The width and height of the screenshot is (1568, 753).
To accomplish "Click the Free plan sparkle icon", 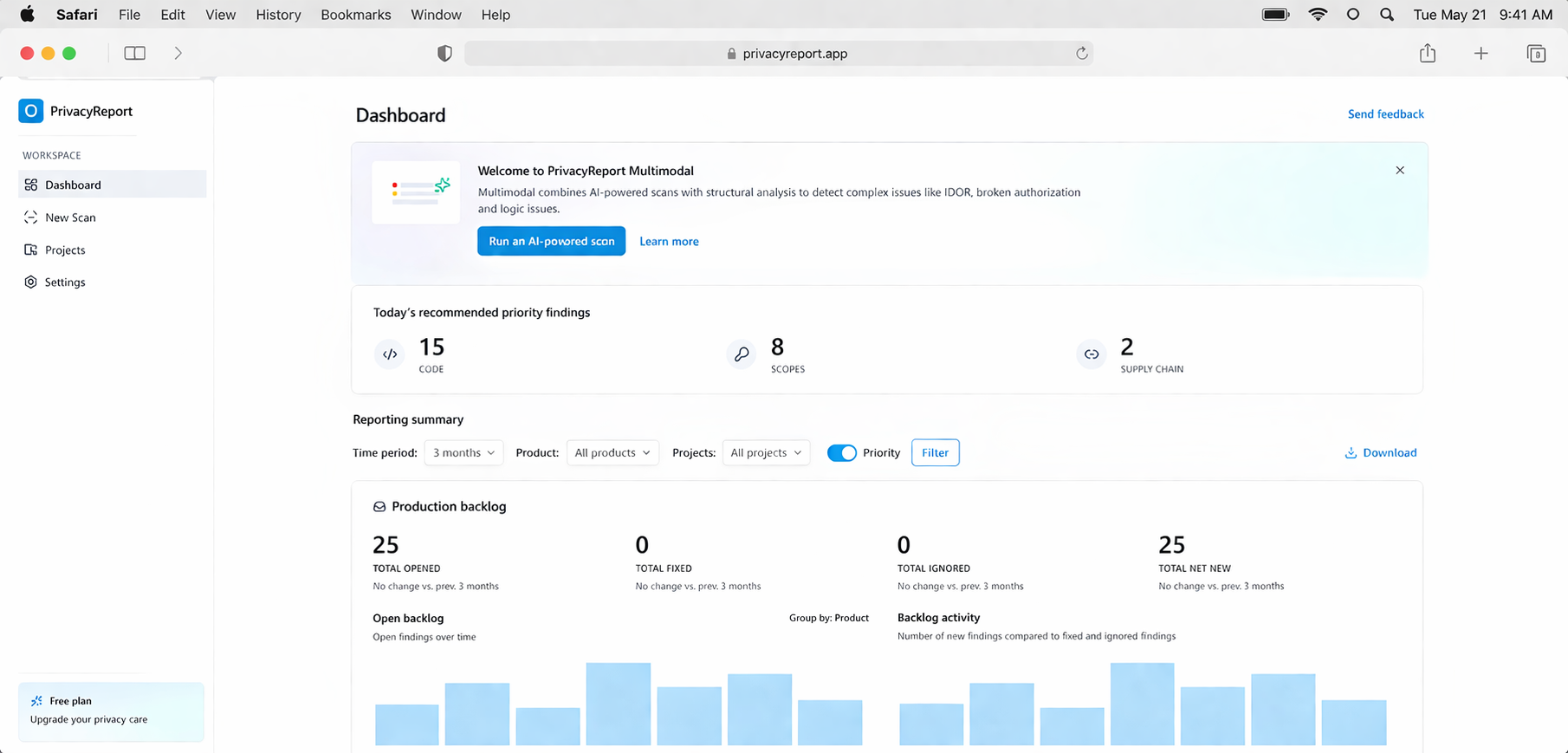I will point(36,700).
